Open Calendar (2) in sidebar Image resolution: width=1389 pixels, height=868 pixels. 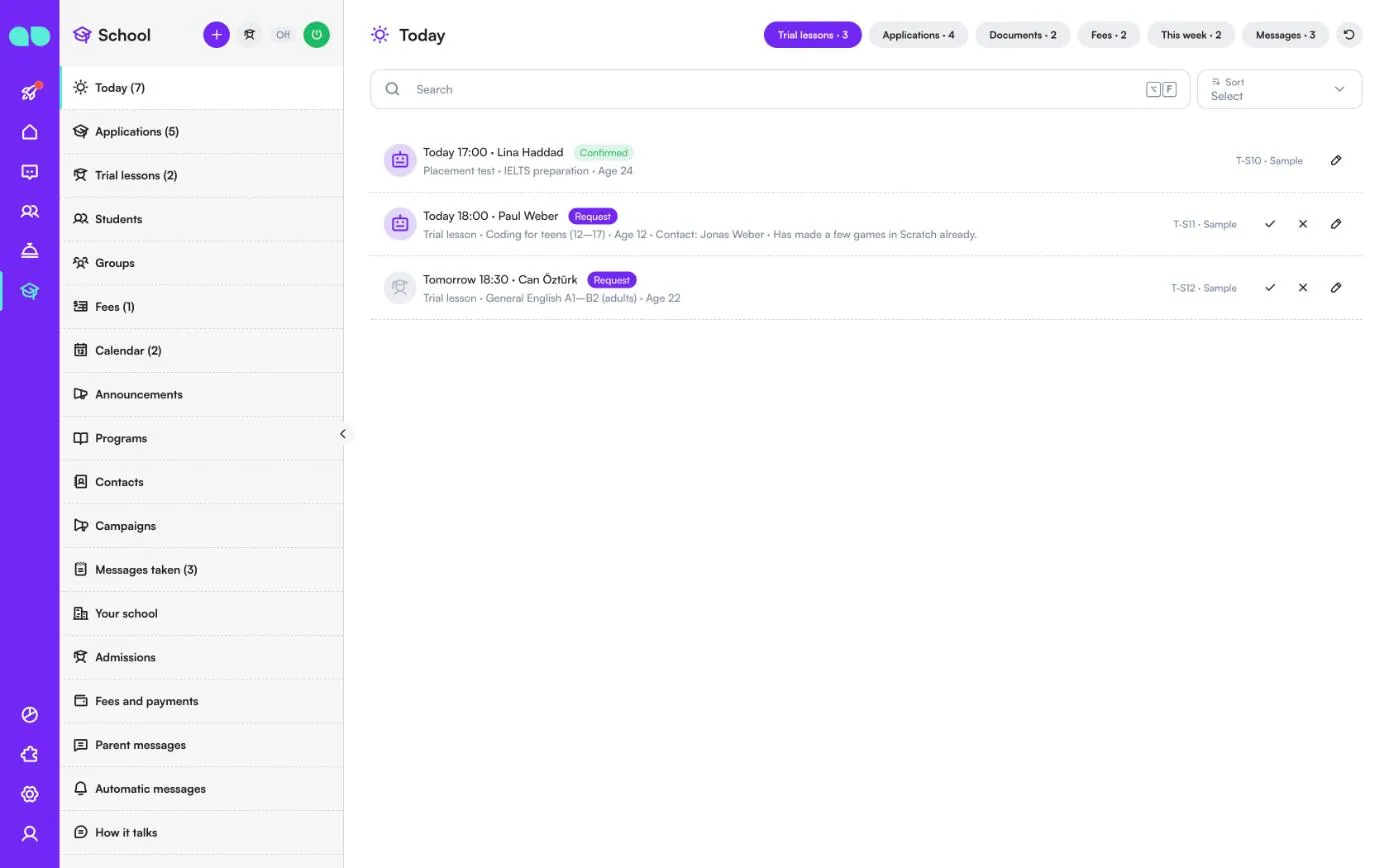tap(202, 350)
